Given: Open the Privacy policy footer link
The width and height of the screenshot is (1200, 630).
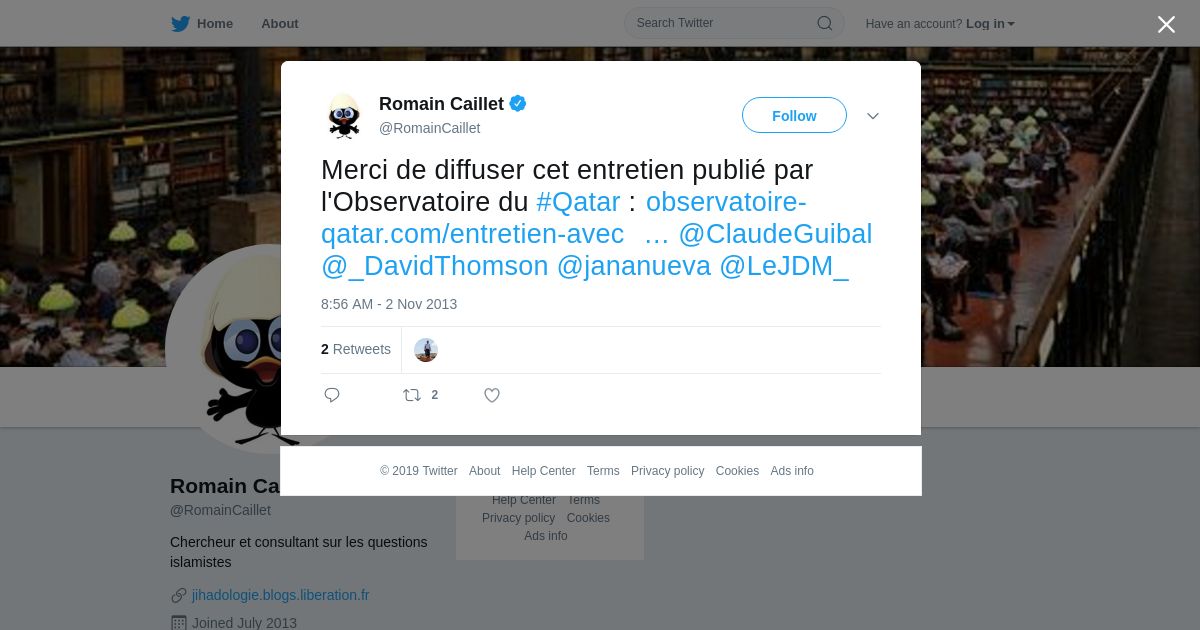Looking at the screenshot, I should click(x=667, y=471).
